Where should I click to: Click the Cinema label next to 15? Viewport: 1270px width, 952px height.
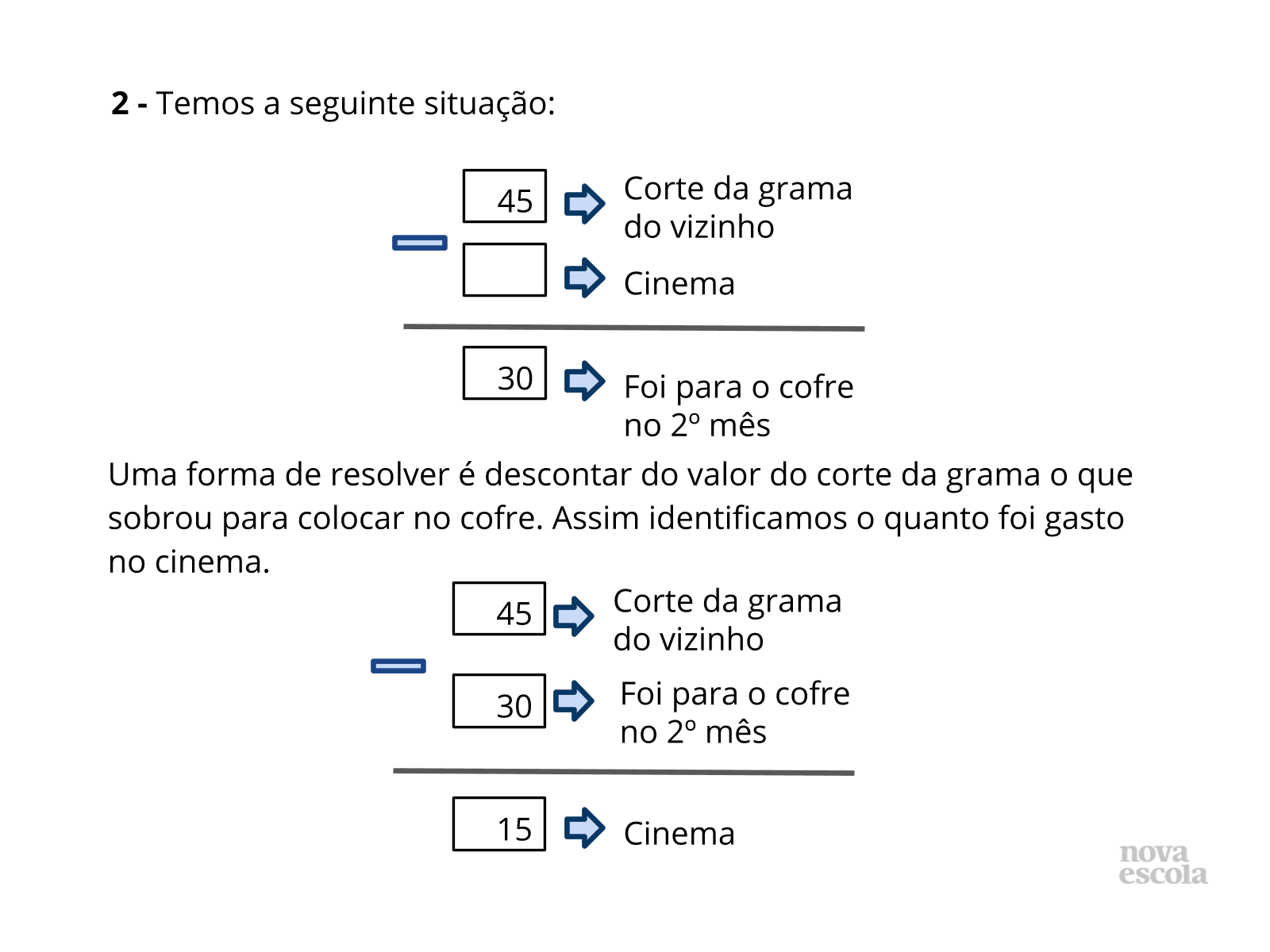679,834
